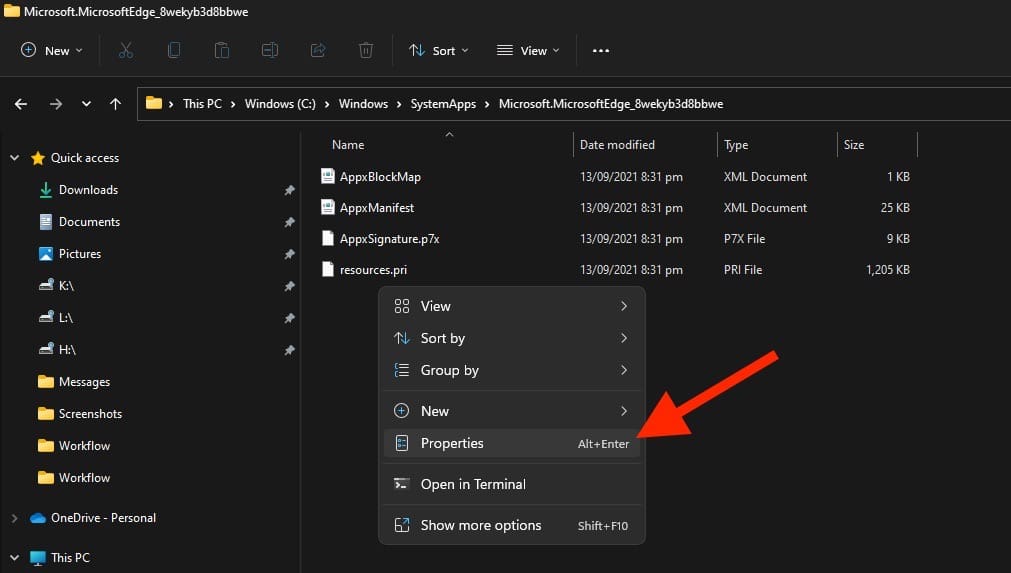Click the Share icon in toolbar

click(x=318, y=50)
